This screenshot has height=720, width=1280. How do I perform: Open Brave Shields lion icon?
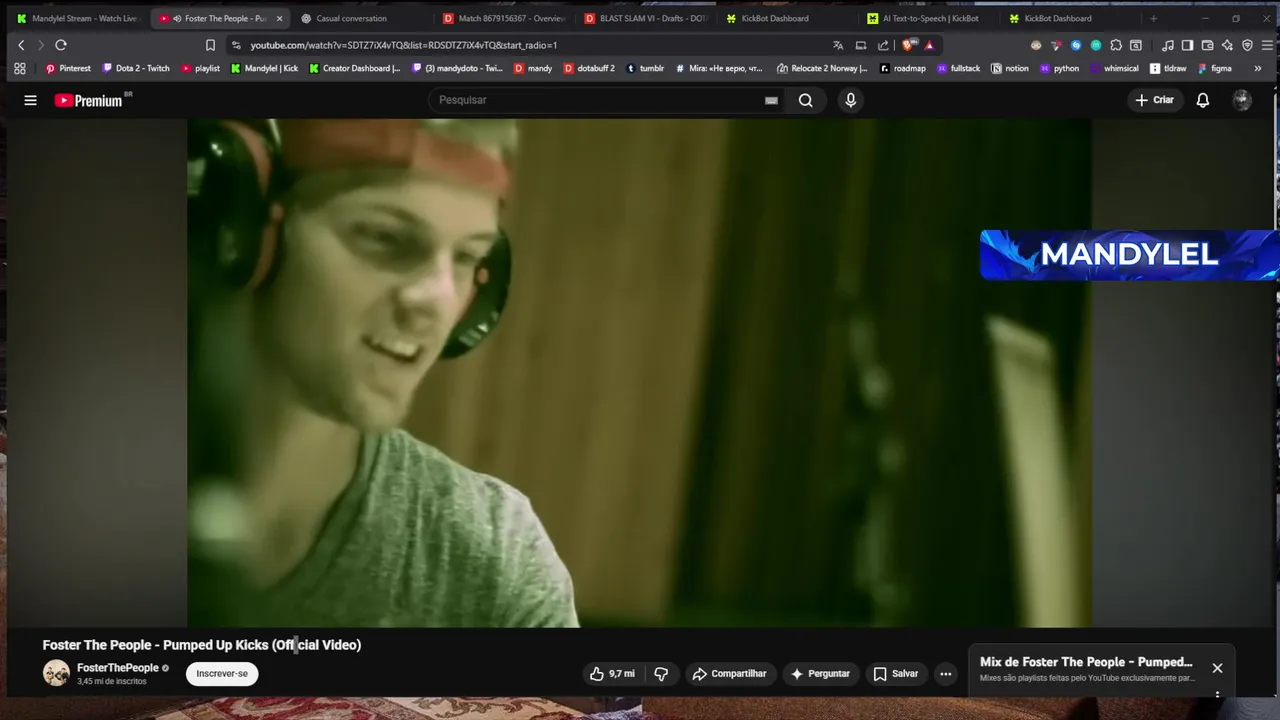pyautogui.click(x=908, y=45)
